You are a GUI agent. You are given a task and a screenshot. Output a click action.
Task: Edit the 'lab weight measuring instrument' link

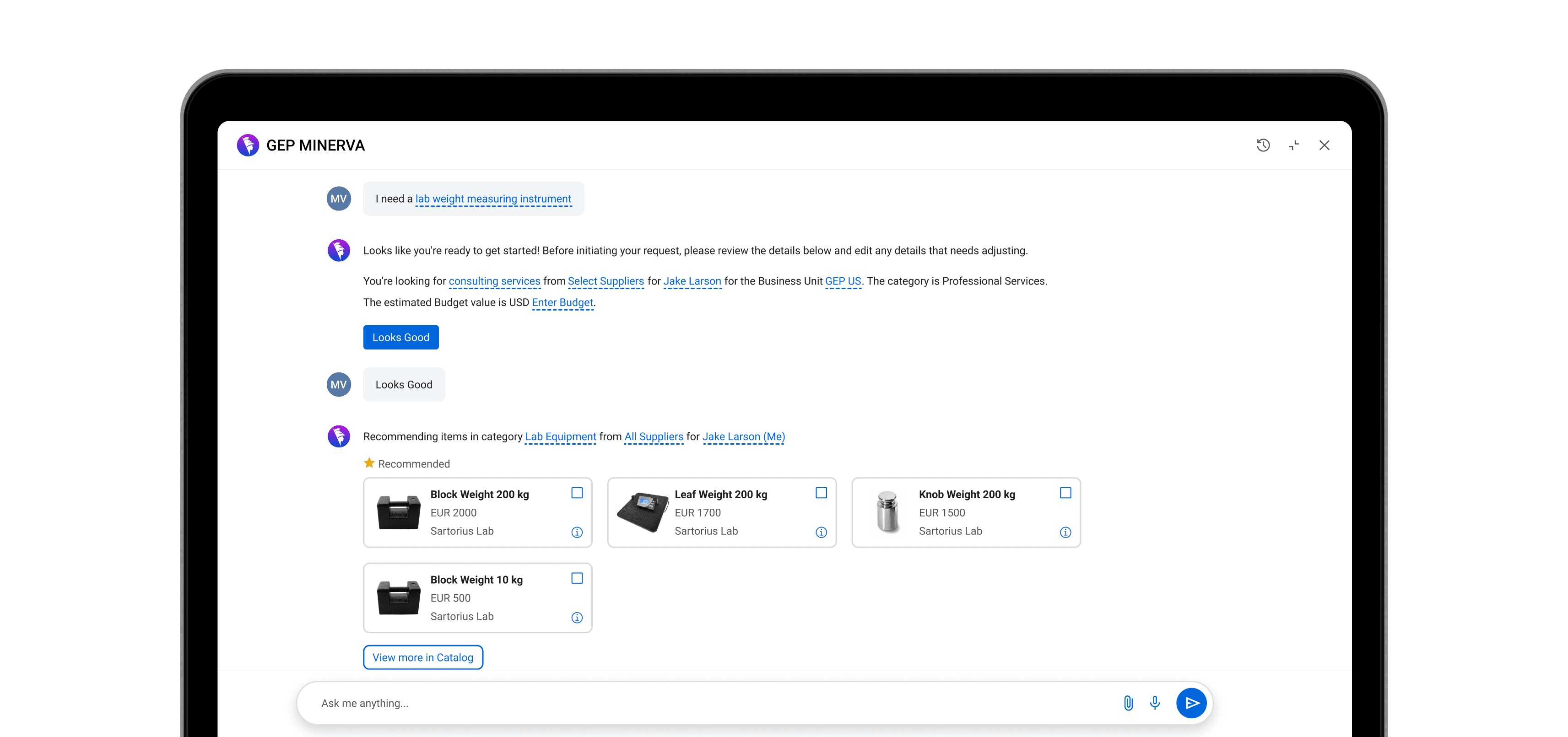coord(493,199)
